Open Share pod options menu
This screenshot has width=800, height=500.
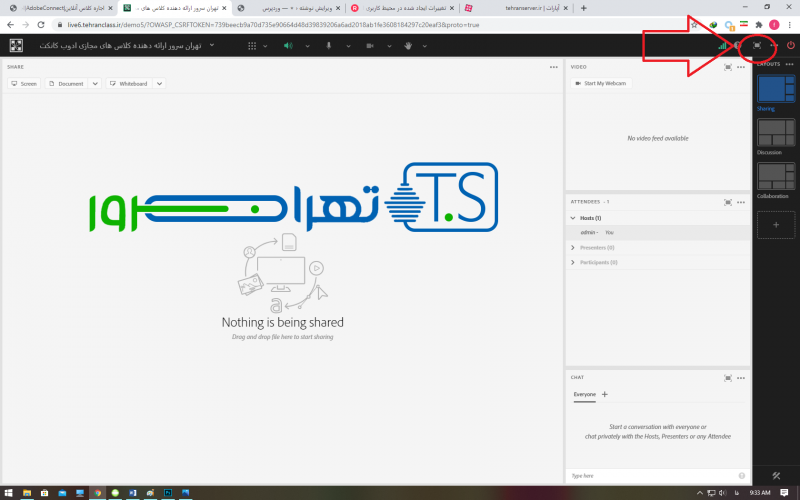pos(553,67)
